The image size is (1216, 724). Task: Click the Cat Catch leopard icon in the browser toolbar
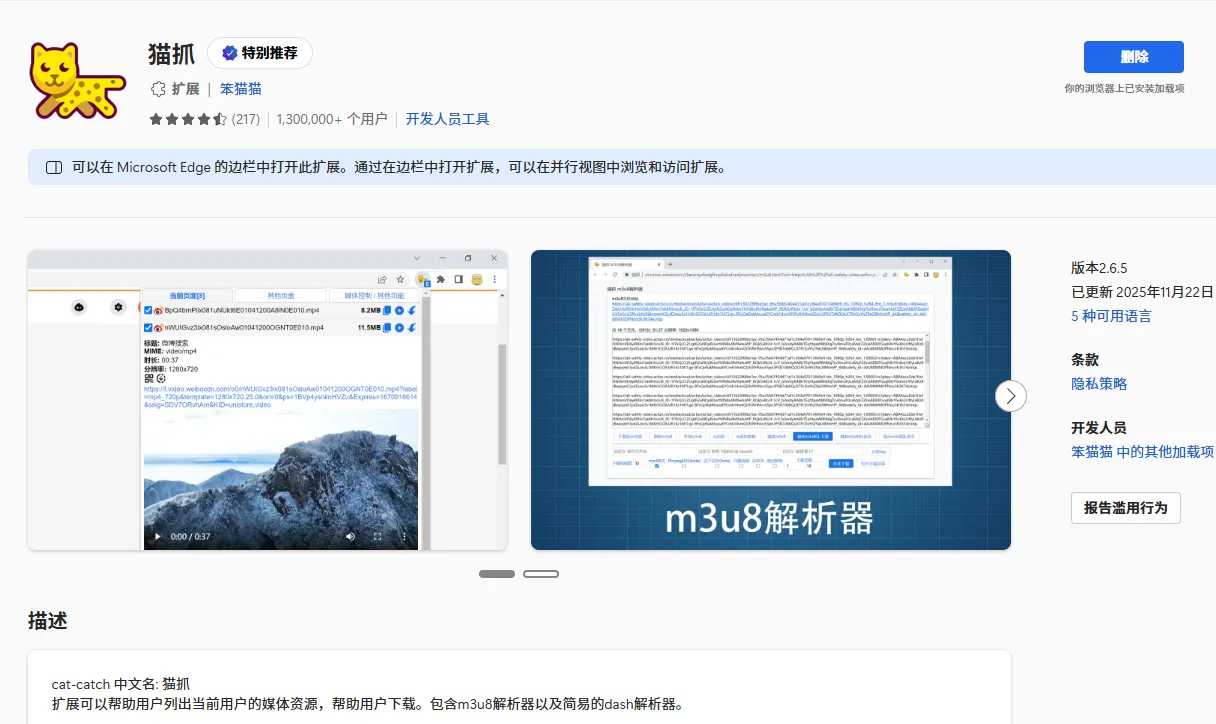coord(423,279)
